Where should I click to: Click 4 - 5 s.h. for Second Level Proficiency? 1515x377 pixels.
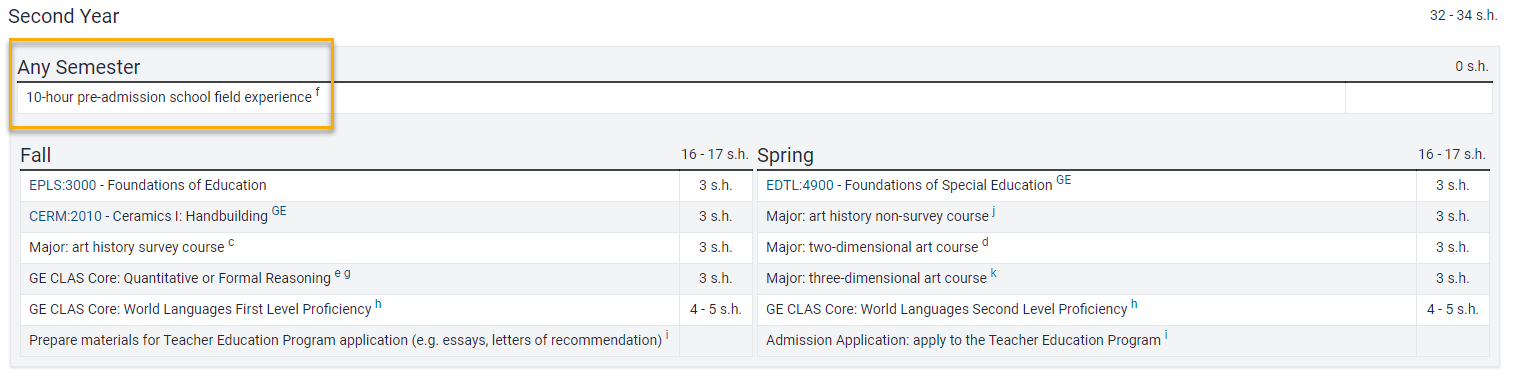1452,309
